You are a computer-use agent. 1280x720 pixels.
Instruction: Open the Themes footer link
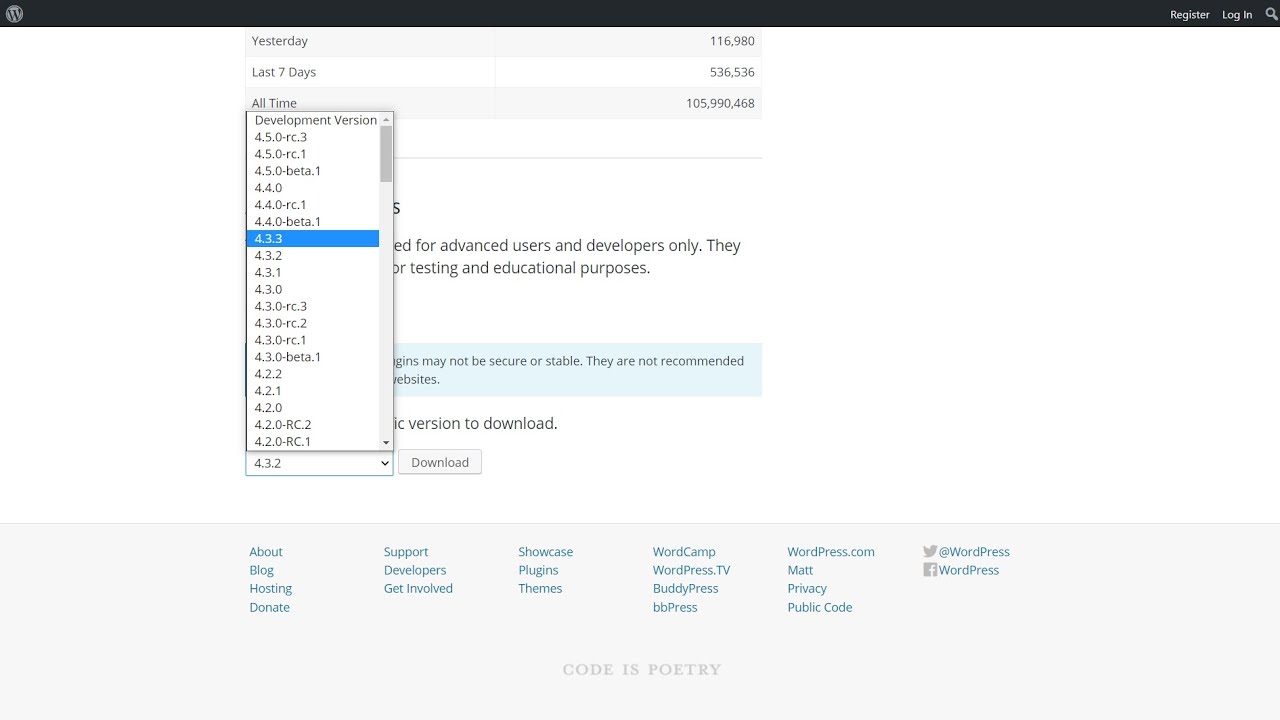(x=540, y=589)
